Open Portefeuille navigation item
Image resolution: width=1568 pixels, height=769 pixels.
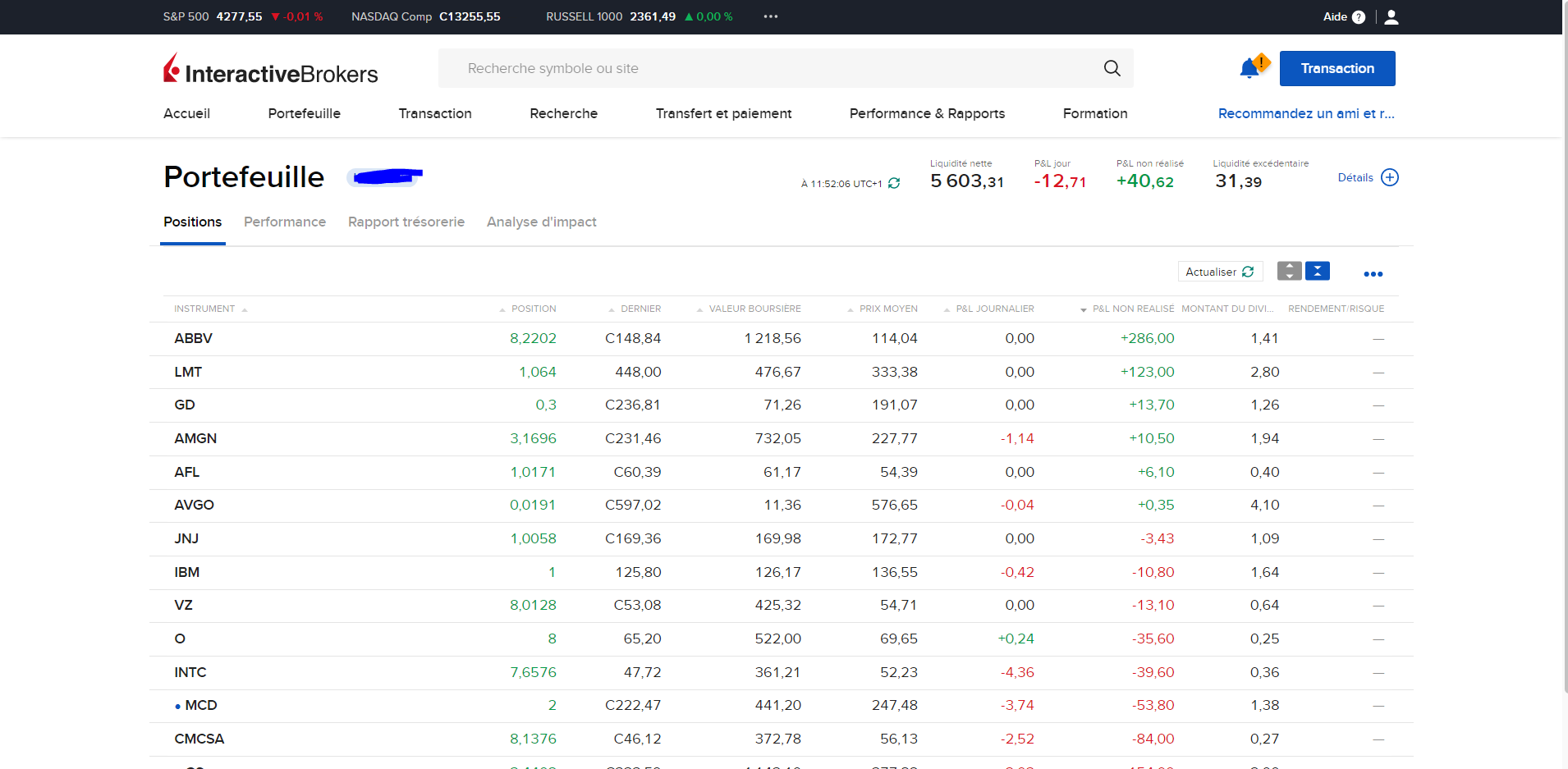(304, 113)
